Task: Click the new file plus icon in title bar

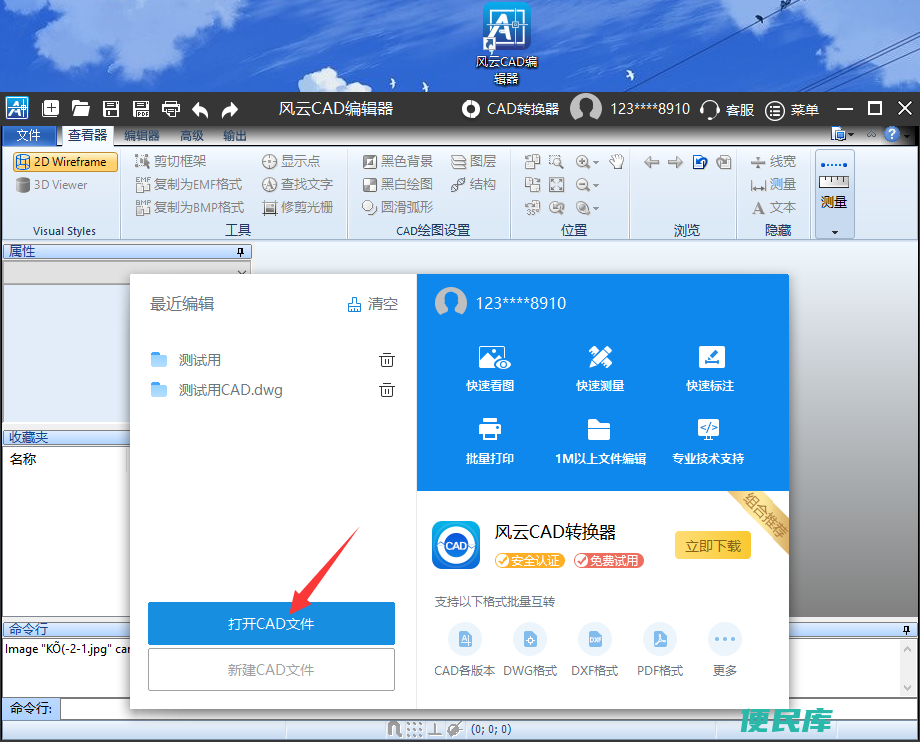Action: pos(50,109)
